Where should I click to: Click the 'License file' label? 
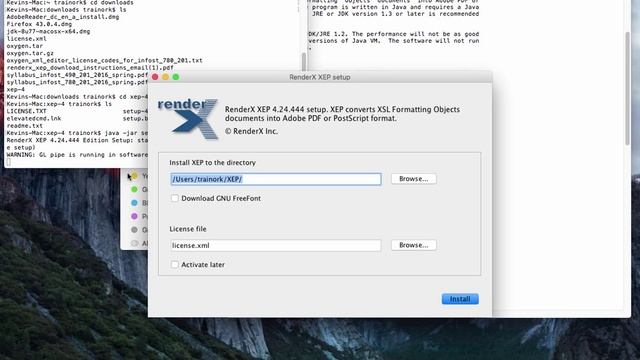188,229
